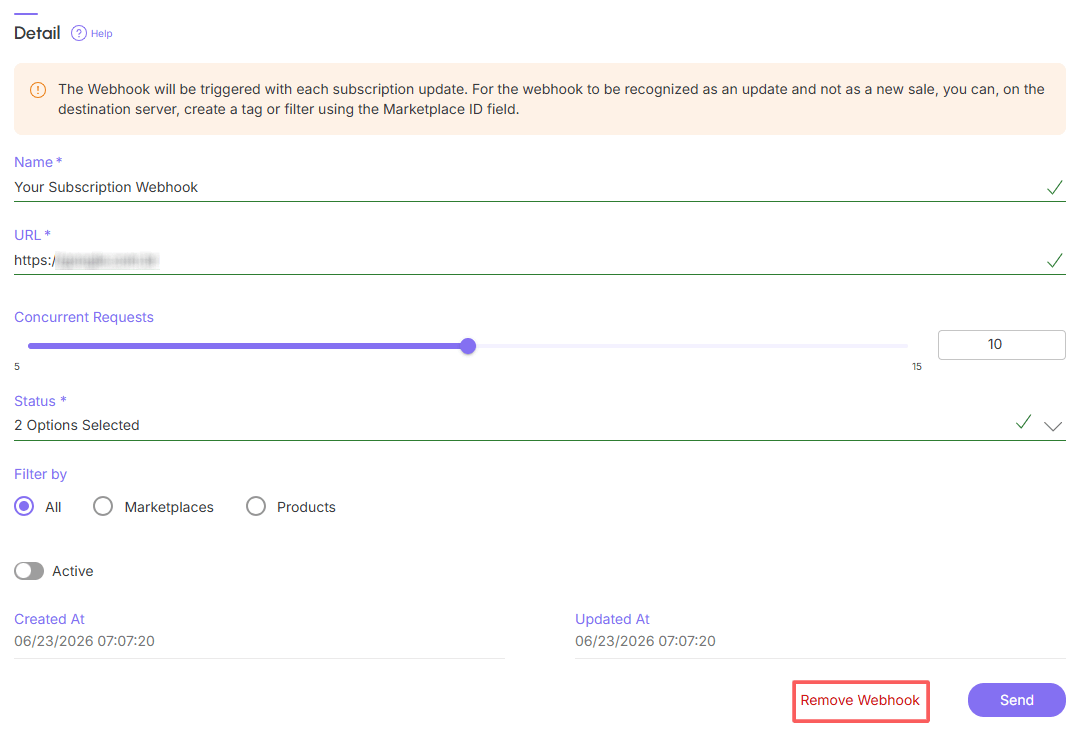
Task: Click the Updated At date value
Action: tap(645, 642)
